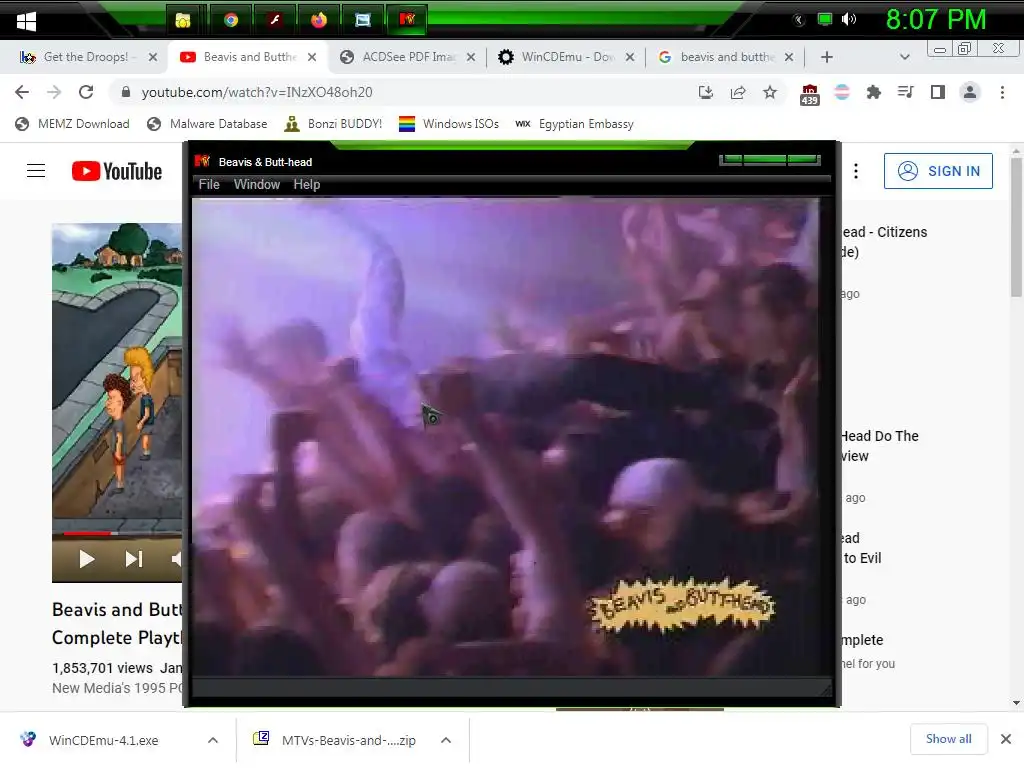Close the downloads bar

(x=1006, y=739)
